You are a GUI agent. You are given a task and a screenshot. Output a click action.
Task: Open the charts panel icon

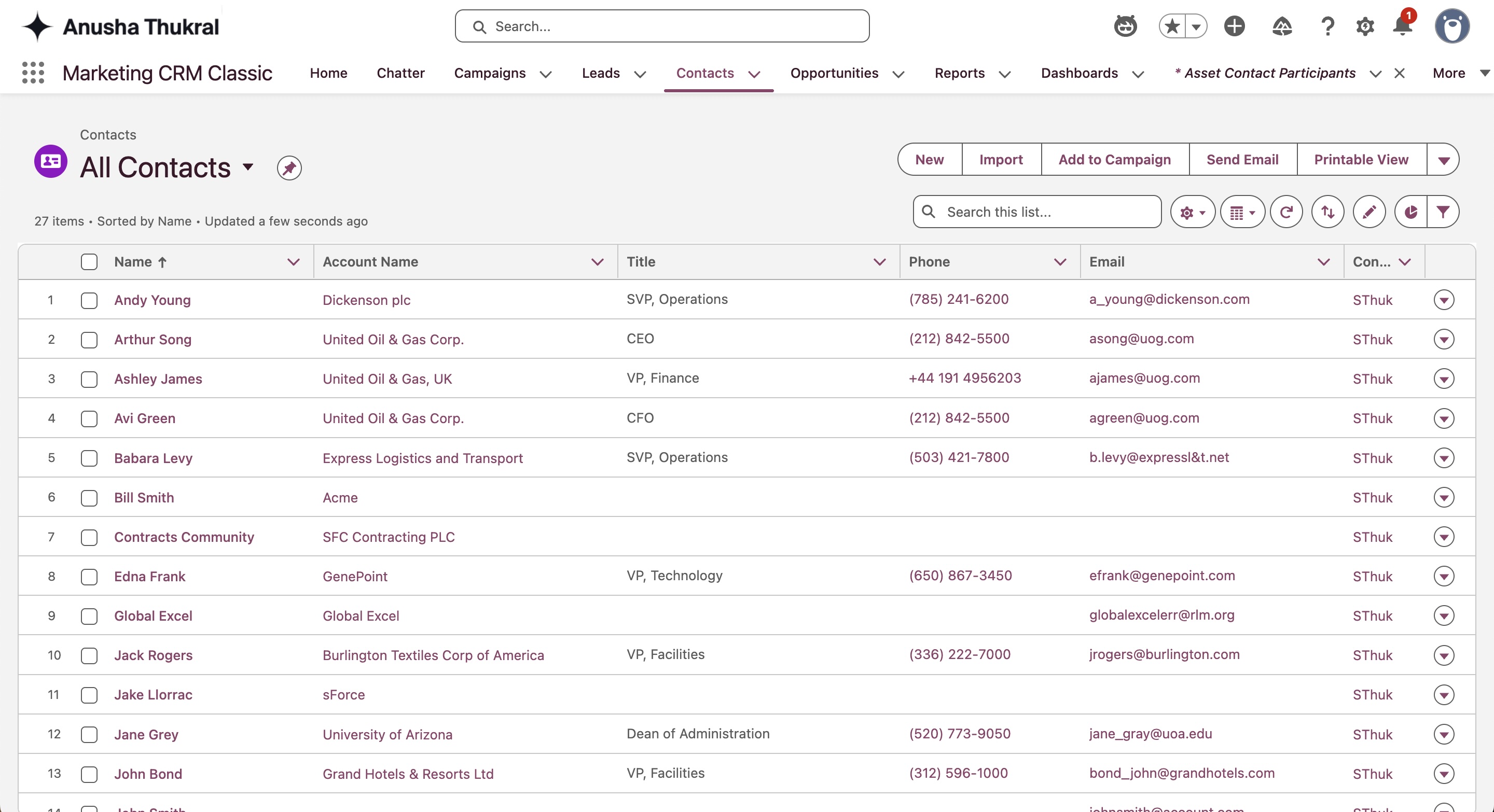[1410, 212]
